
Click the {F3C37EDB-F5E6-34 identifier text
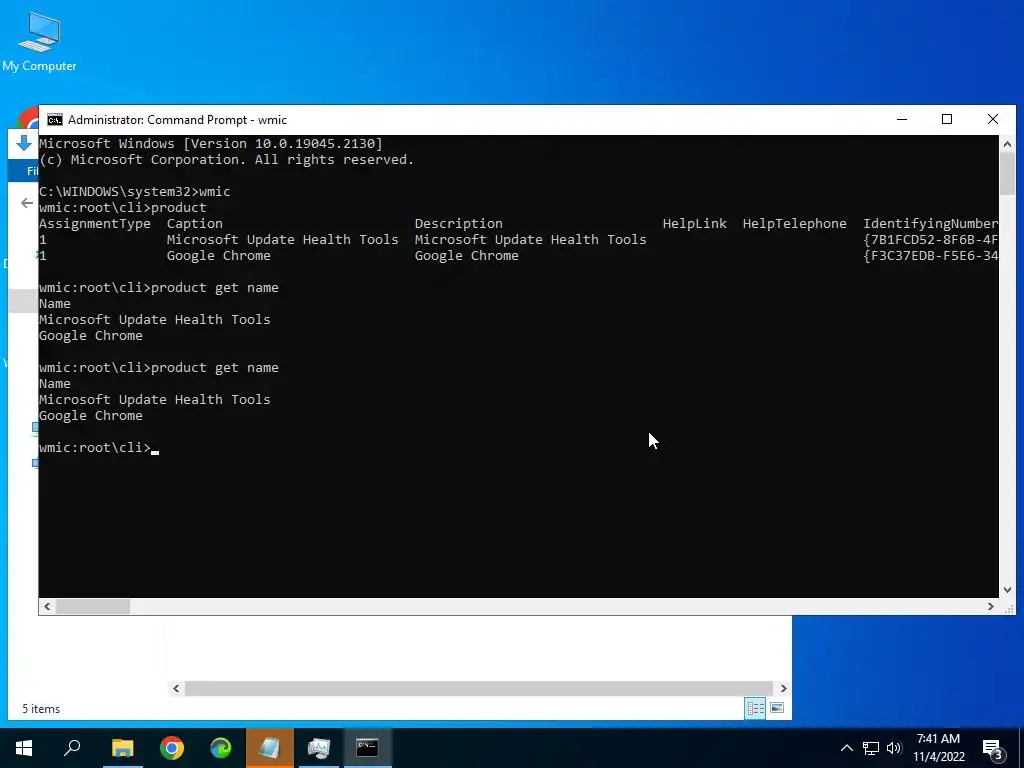[930, 256]
